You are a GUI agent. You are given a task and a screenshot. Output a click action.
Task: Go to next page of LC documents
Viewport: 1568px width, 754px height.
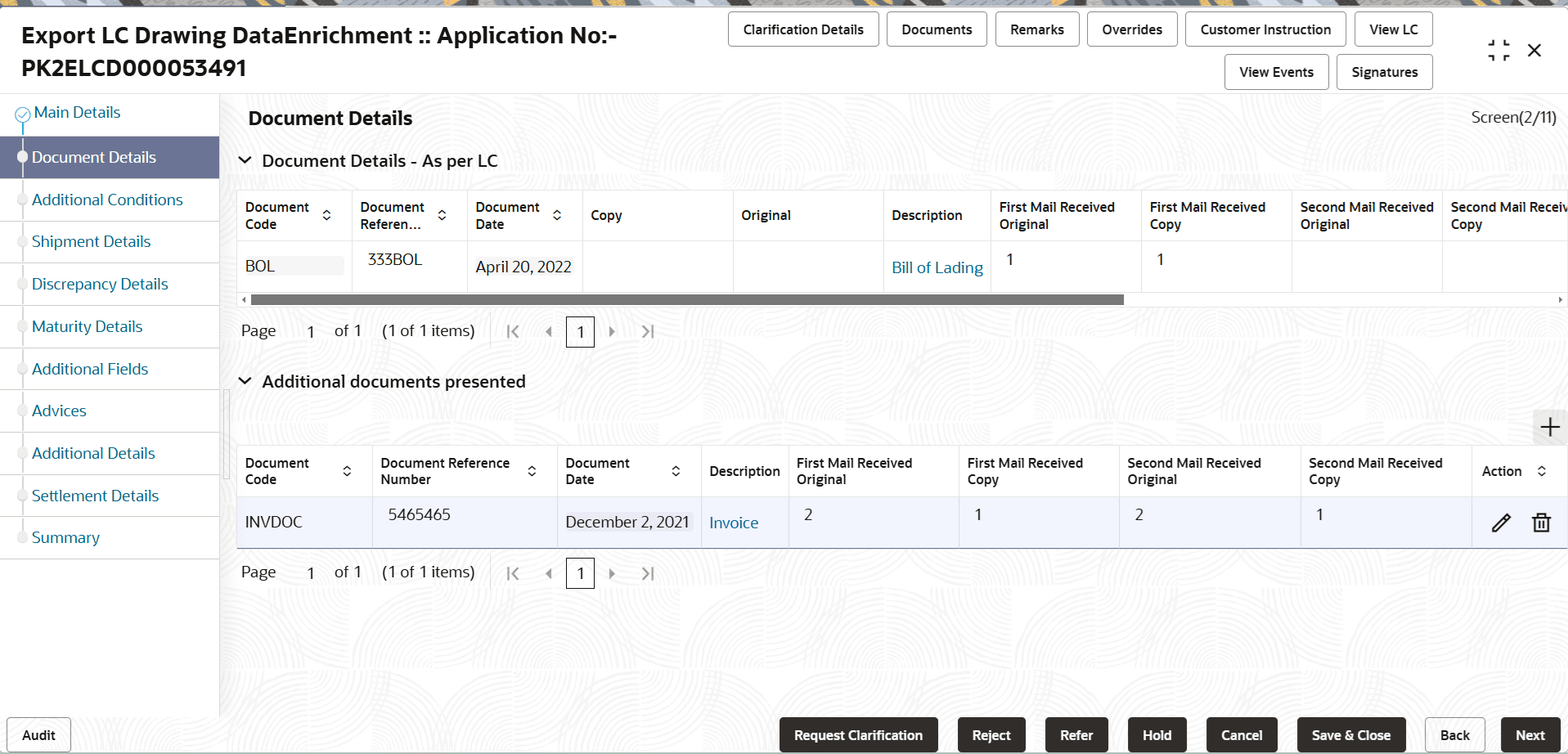click(x=613, y=331)
